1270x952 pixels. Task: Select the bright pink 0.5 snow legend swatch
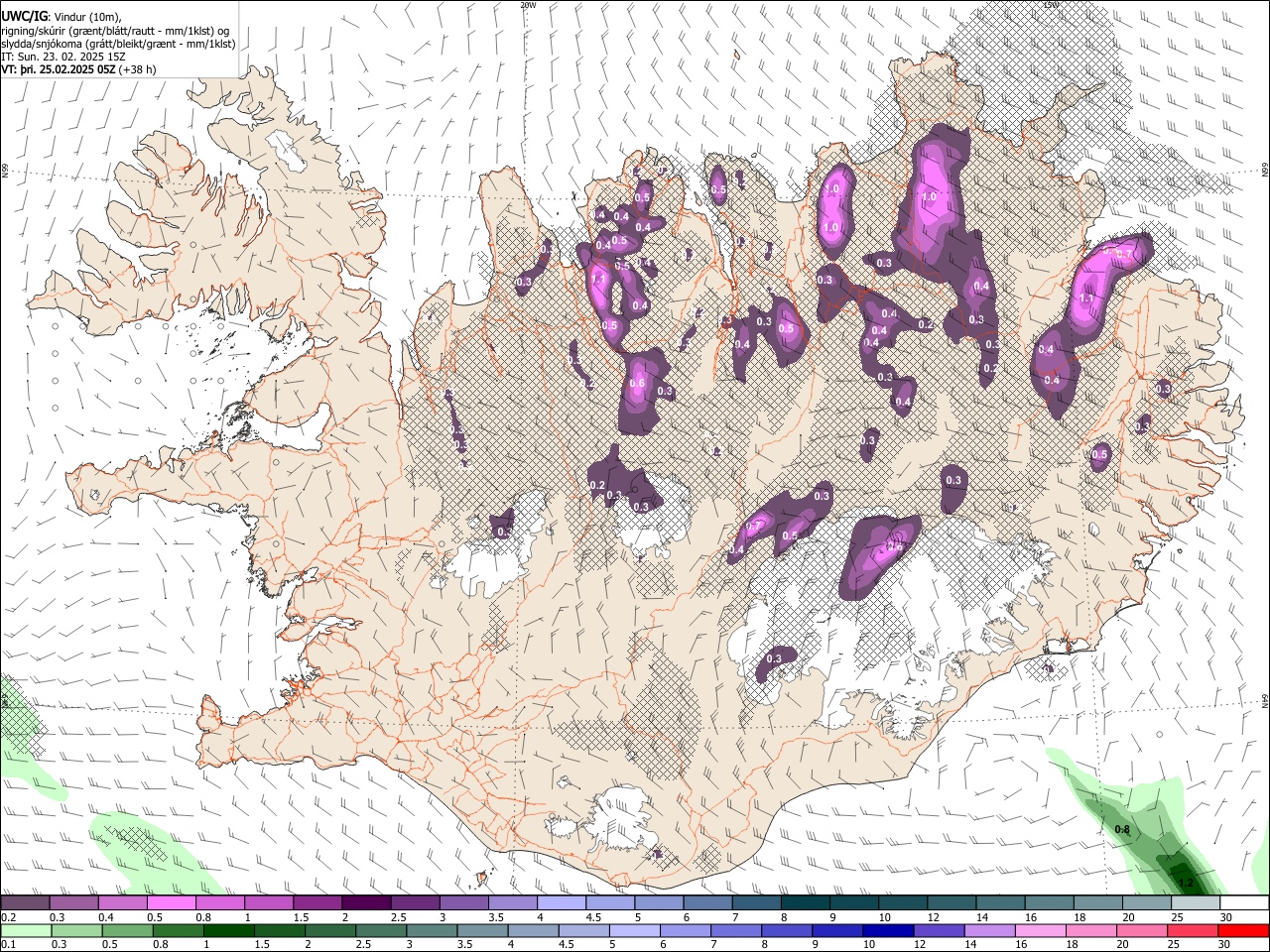coord(171,902)
